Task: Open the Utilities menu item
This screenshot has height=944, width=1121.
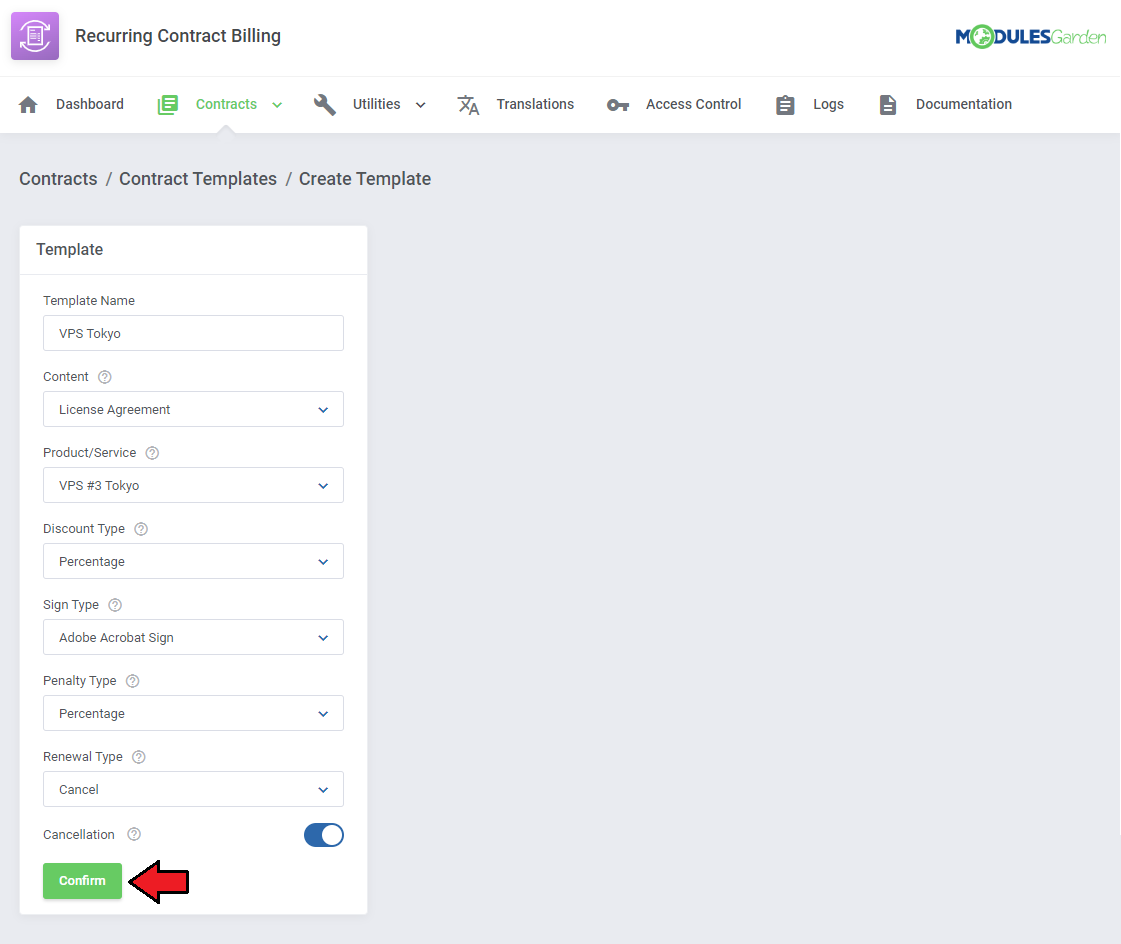Action: coord(376,104)
